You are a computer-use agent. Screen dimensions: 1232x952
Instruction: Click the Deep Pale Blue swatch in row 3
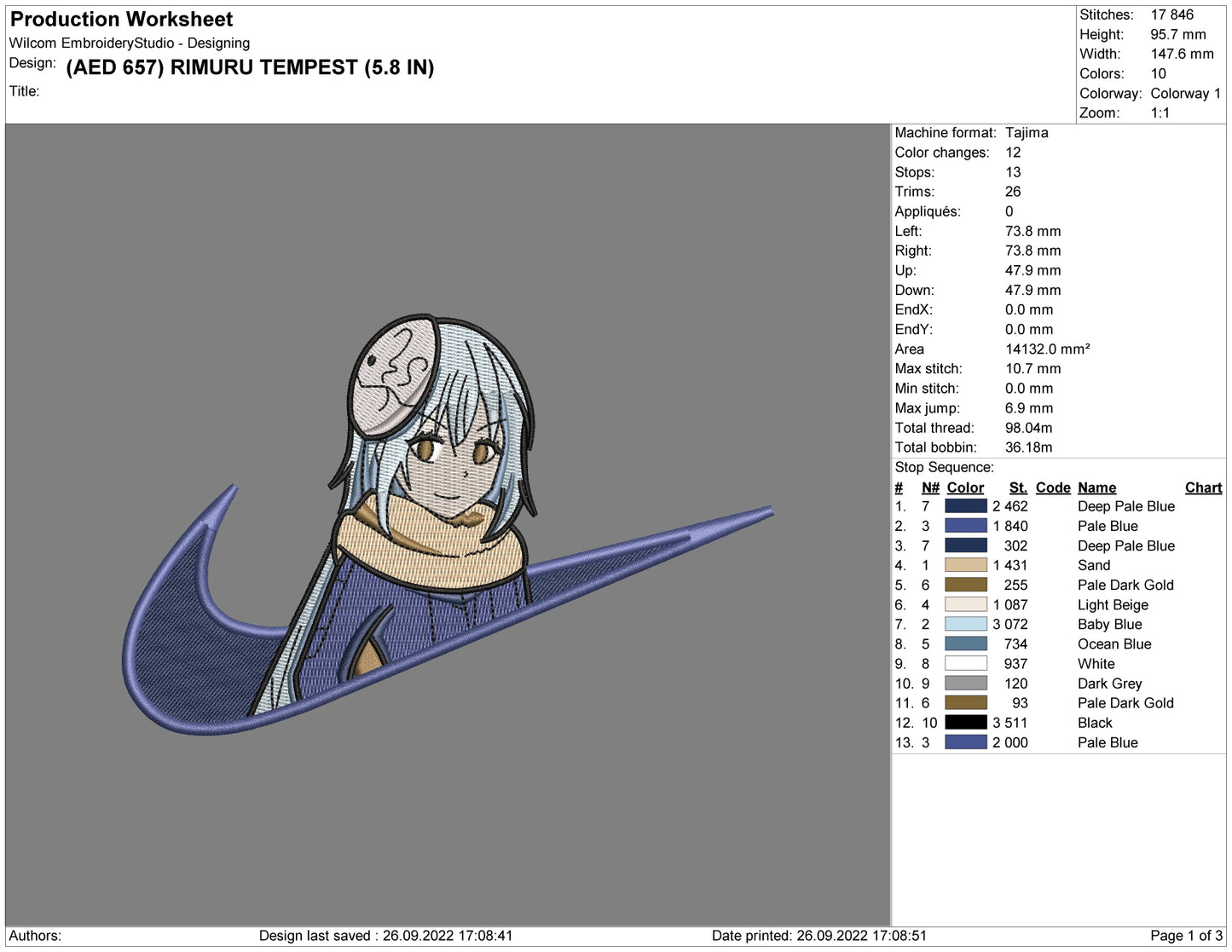coord(965,545)
